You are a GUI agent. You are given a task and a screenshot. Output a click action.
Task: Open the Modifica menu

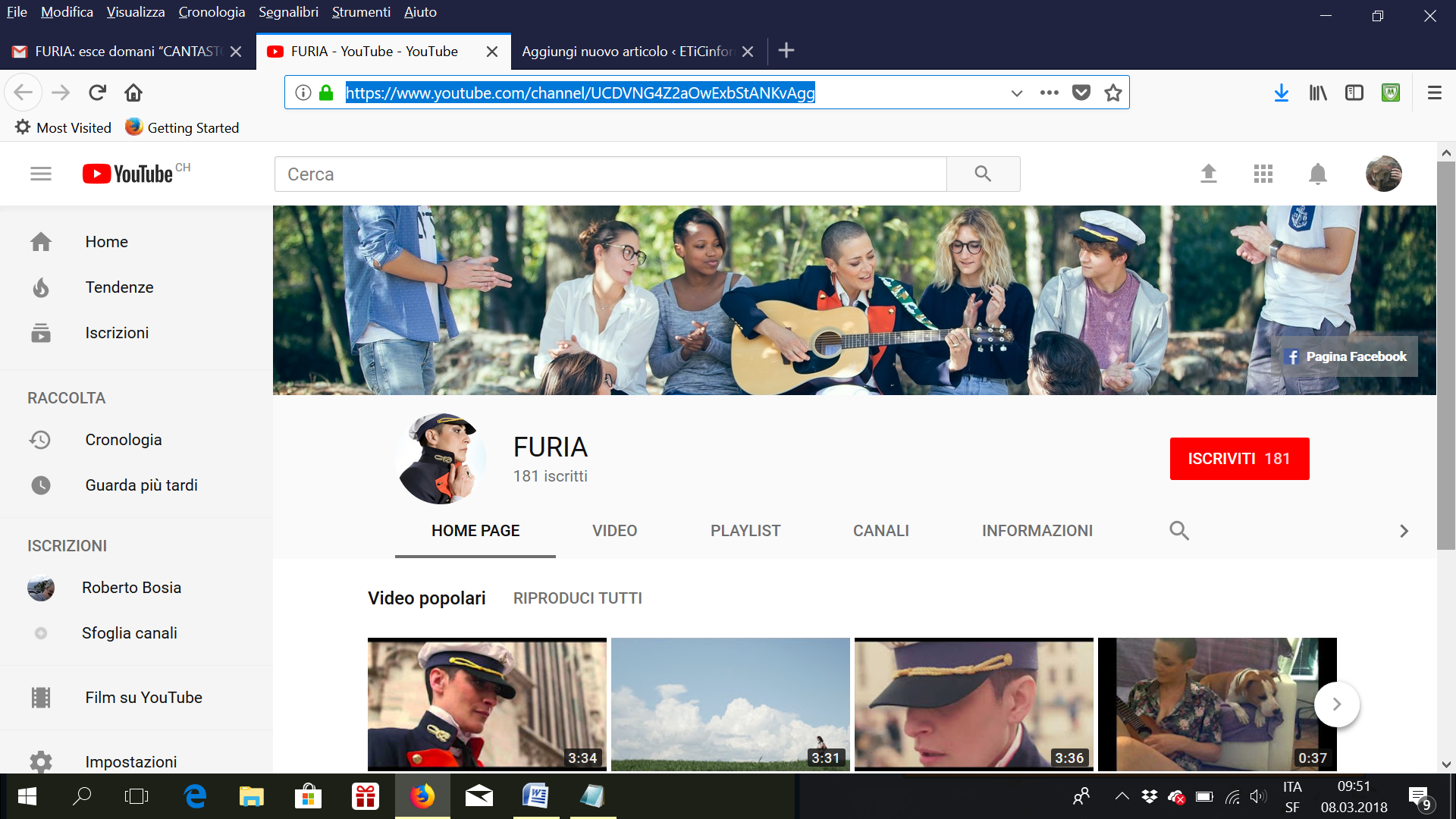(x=67, y=12)
